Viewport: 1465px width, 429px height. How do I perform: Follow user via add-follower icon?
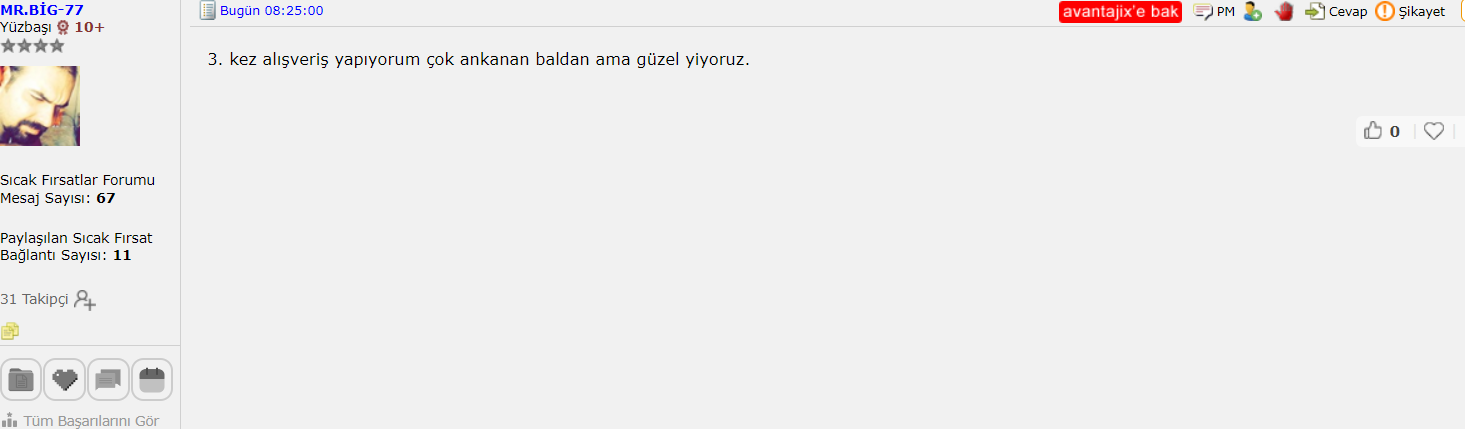point(85,299)
